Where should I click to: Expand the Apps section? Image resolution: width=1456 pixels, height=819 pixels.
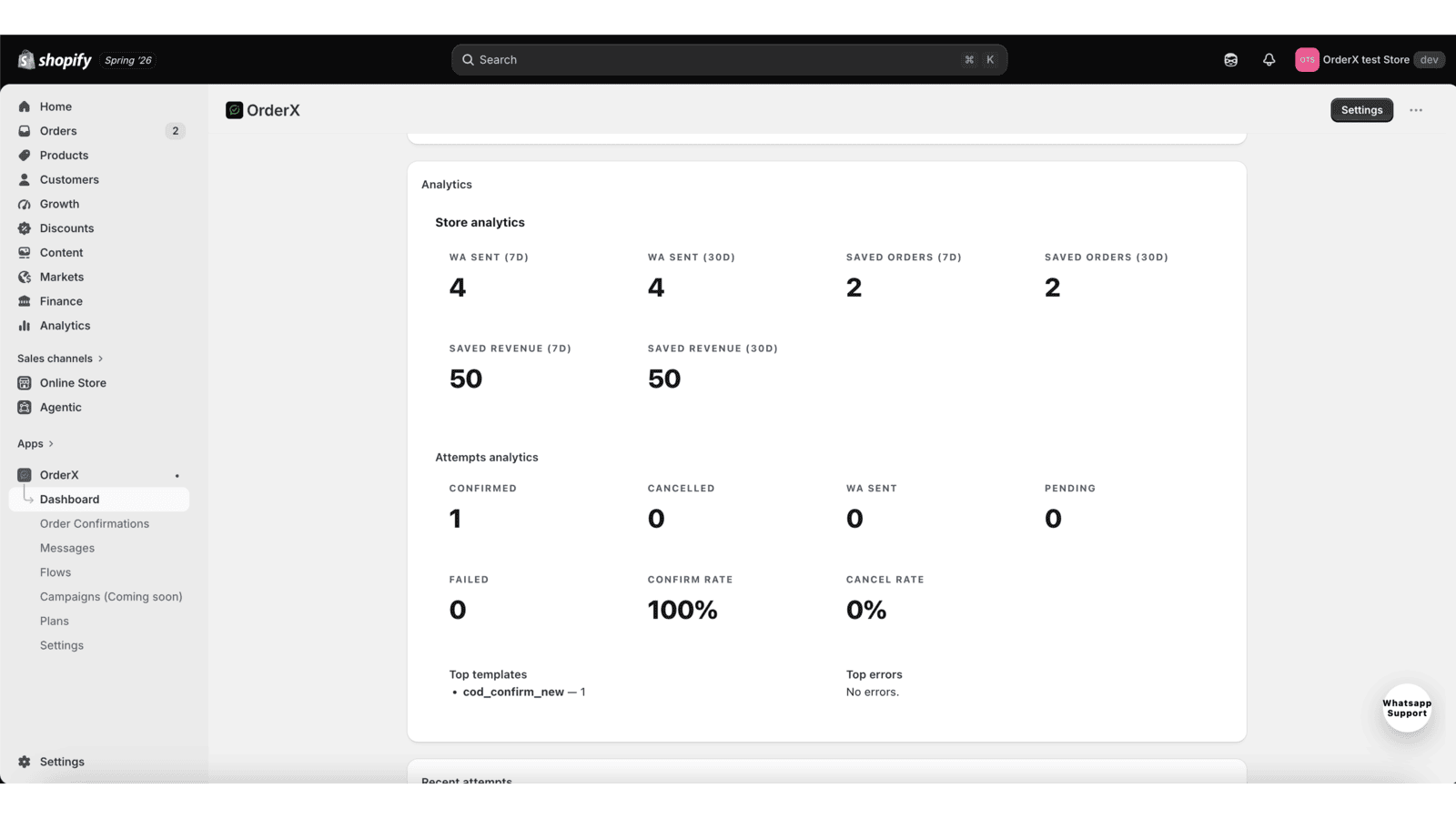point(35,444)
